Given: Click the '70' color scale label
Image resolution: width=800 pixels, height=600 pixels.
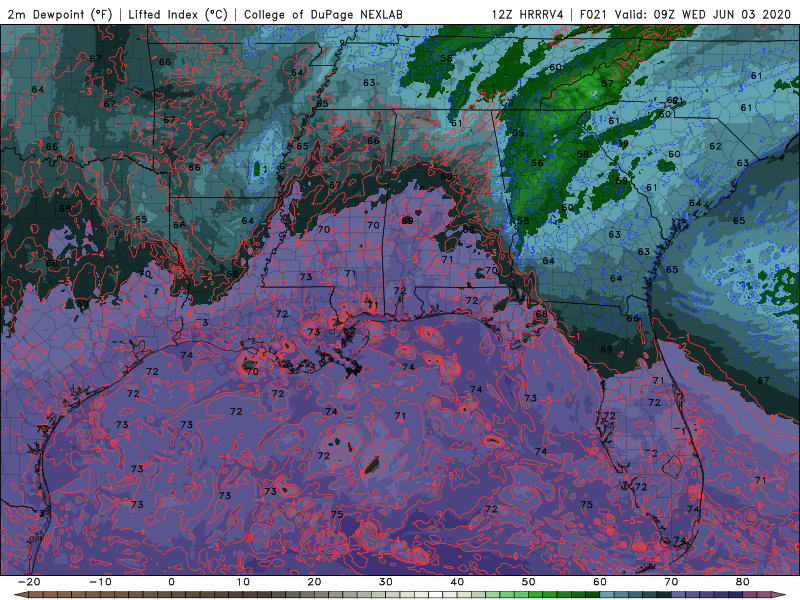Looking at the screenshot, I should (x=671, y=582).
